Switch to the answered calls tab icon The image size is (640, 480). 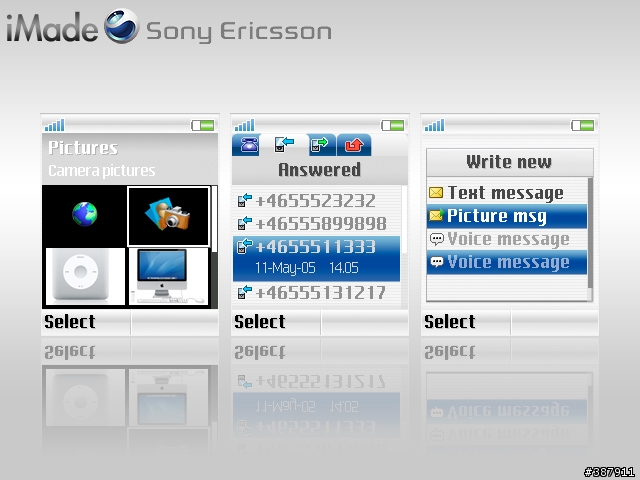point(284,144)
